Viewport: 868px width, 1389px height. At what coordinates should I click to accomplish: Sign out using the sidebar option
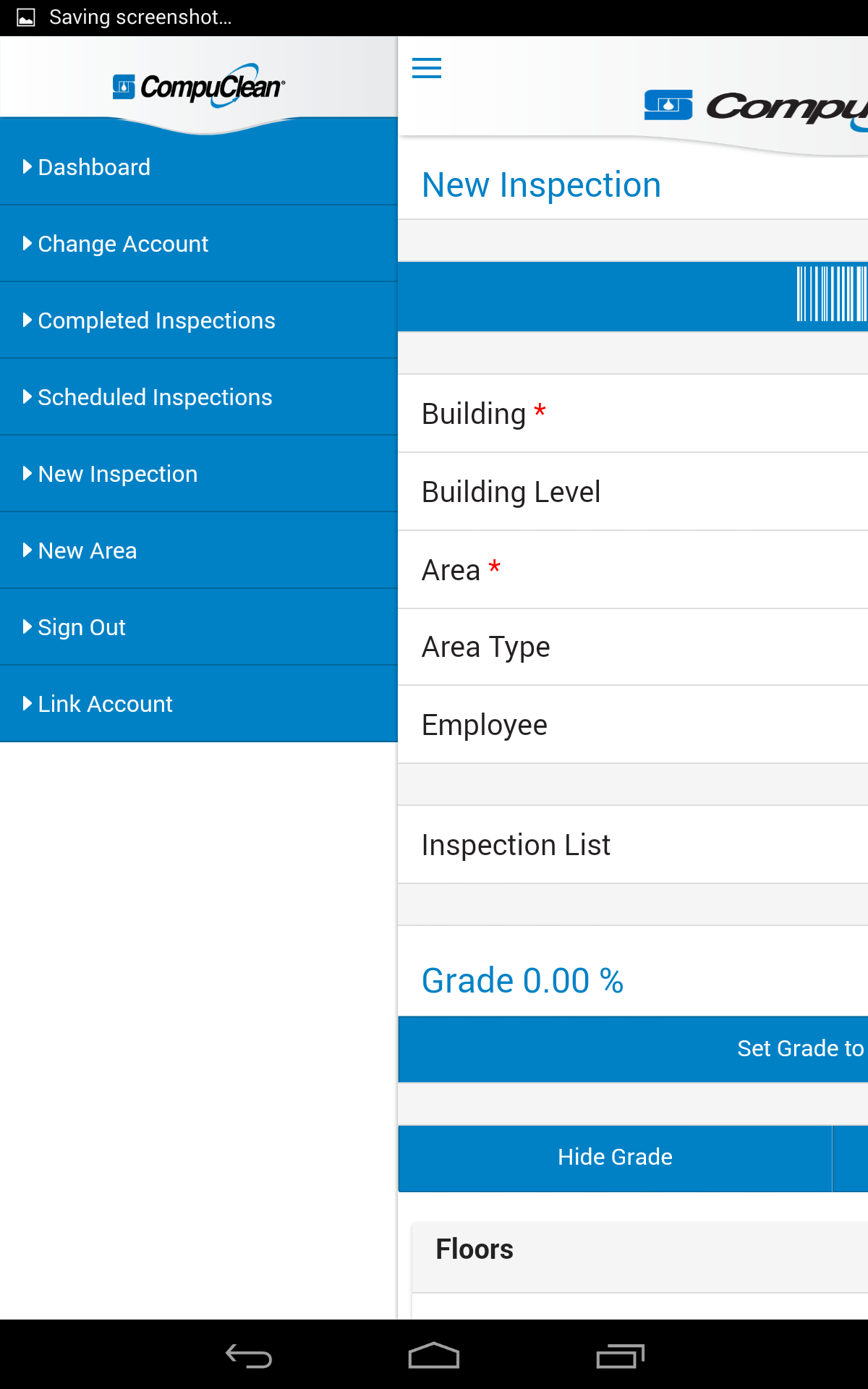coord(81,627)
